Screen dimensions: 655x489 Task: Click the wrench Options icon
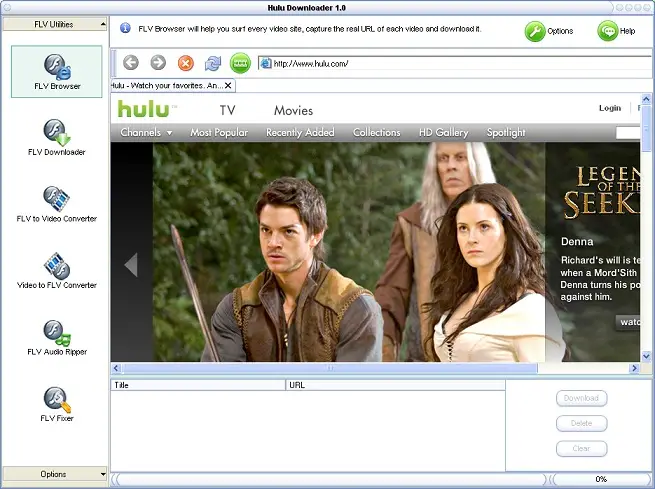point(535,31)
